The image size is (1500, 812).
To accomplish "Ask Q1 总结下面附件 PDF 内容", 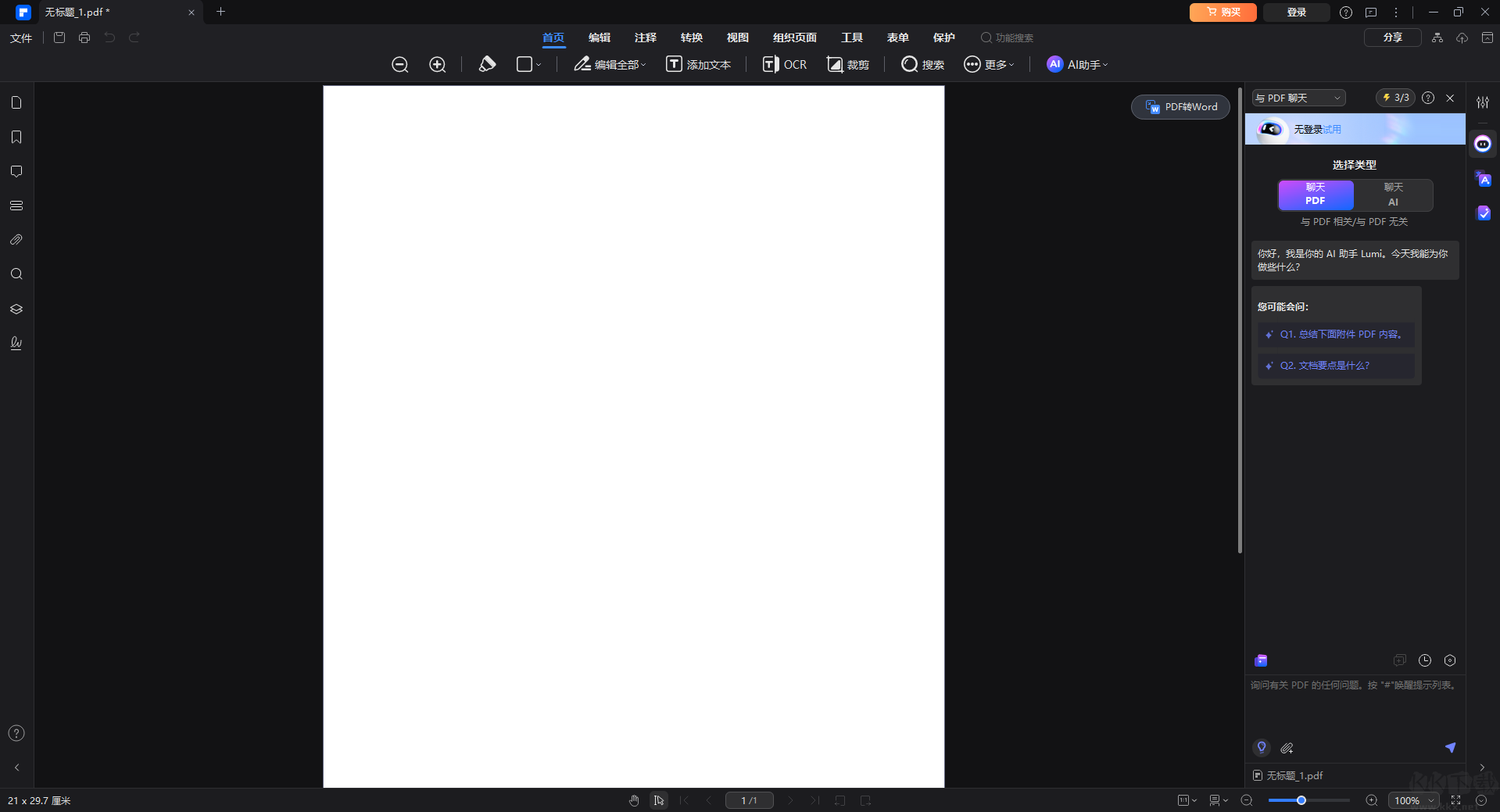I will tap(1336, 334).
